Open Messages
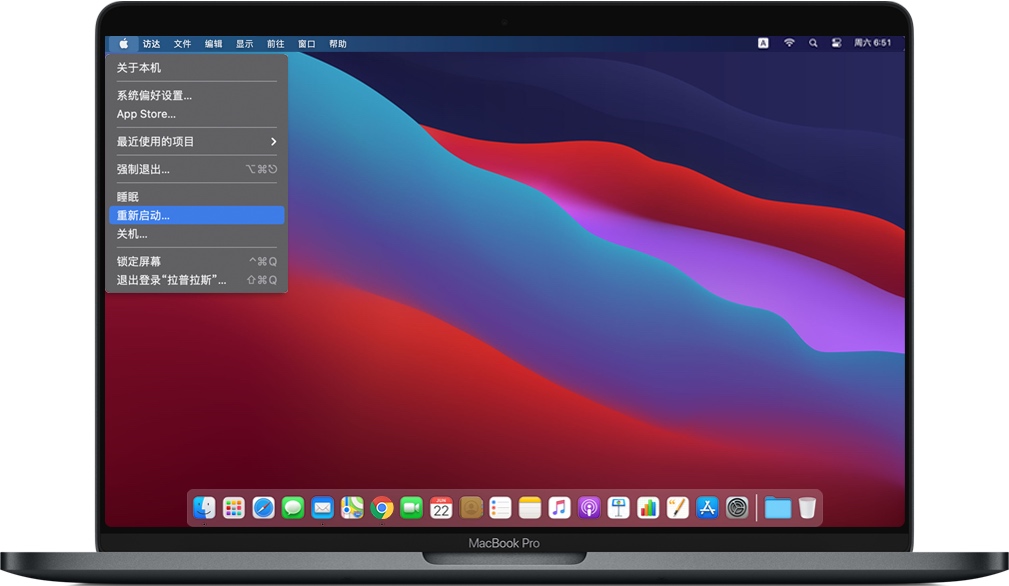The width and height of the screenshot is (1009, 586). pyautogui.click(x=292, y=507)
